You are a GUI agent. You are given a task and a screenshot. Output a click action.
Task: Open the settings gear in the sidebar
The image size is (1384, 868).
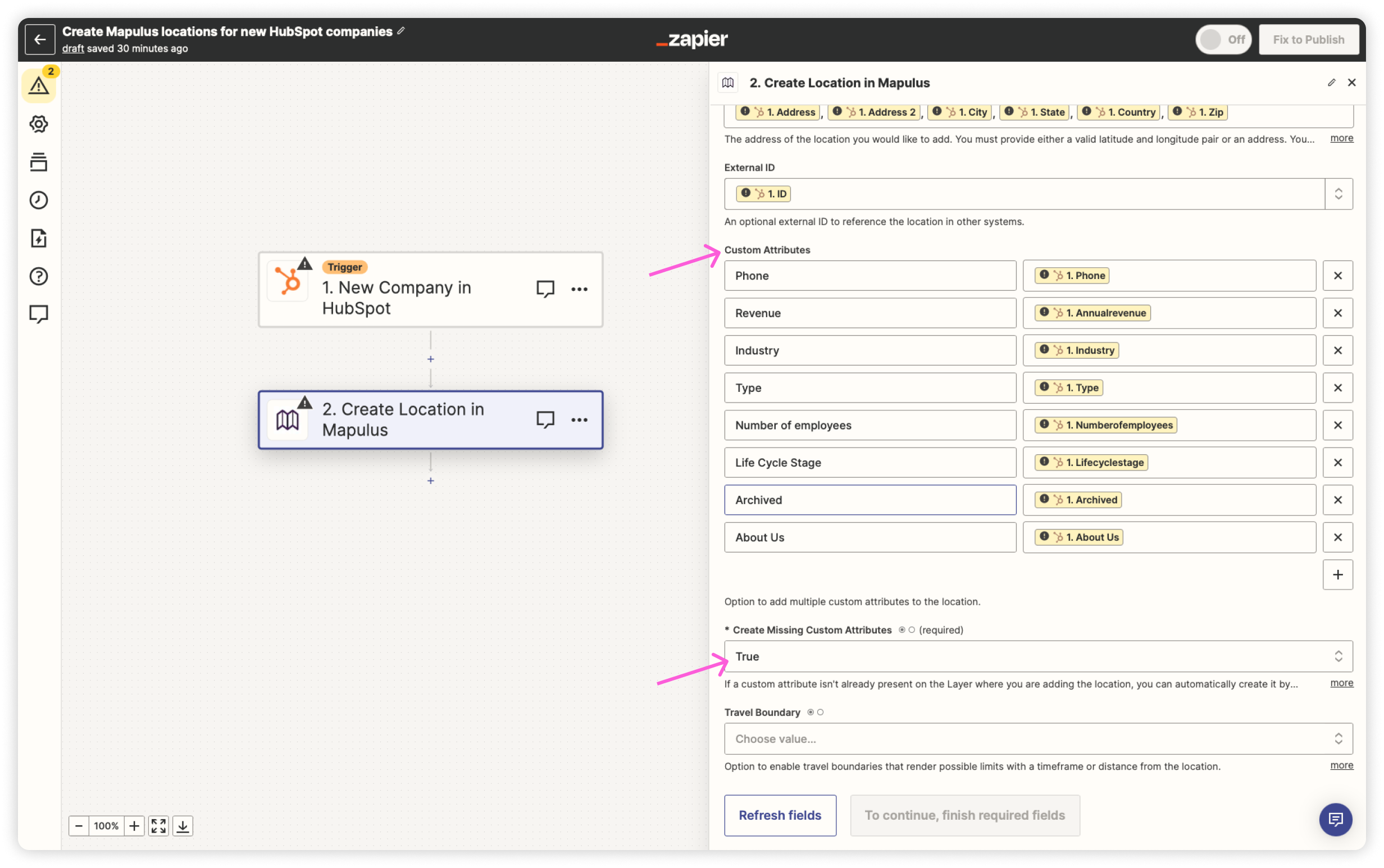tap(39, 124)
